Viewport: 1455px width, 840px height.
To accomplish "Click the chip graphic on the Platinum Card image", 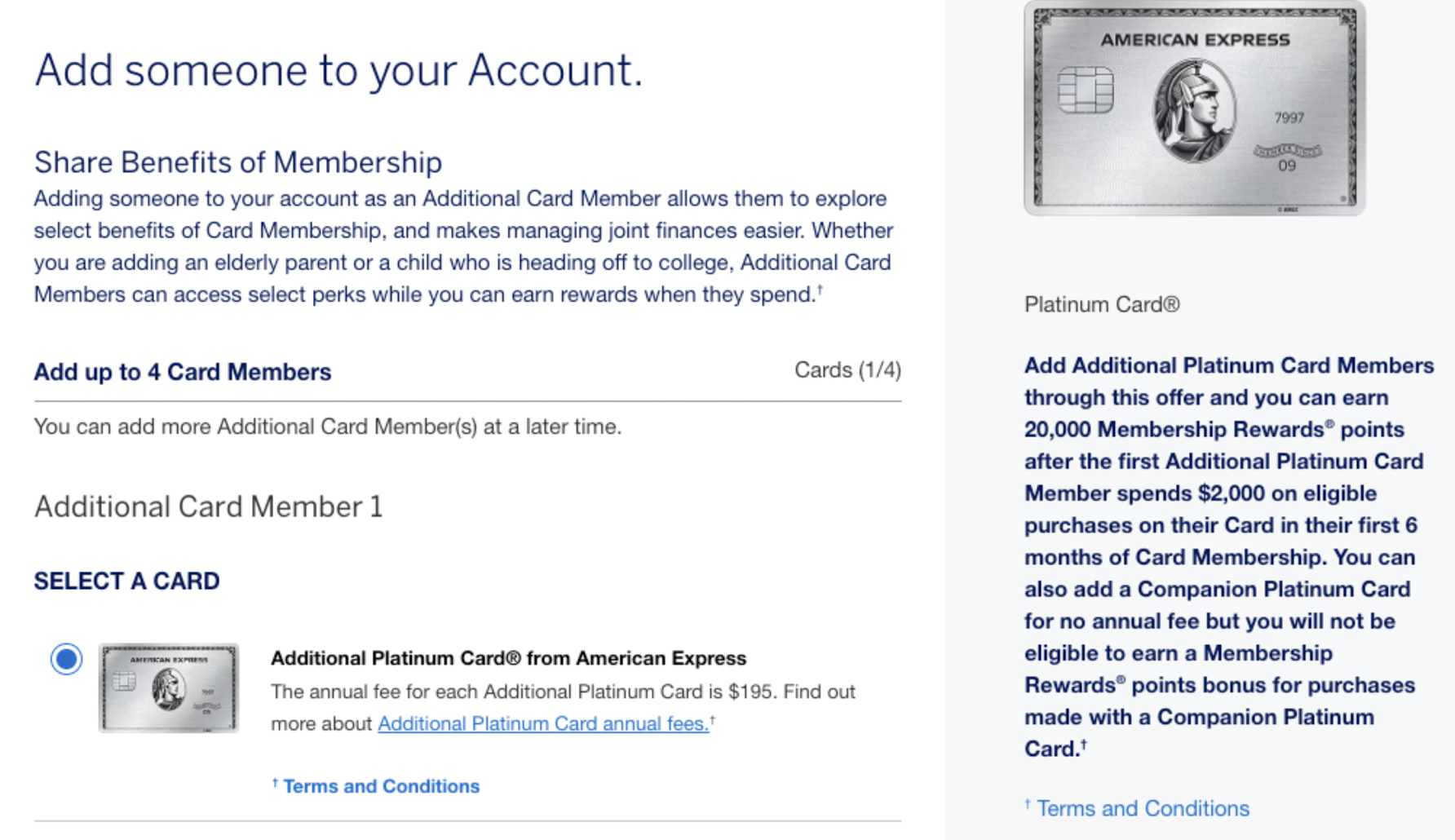I will tap(1087, 88).
